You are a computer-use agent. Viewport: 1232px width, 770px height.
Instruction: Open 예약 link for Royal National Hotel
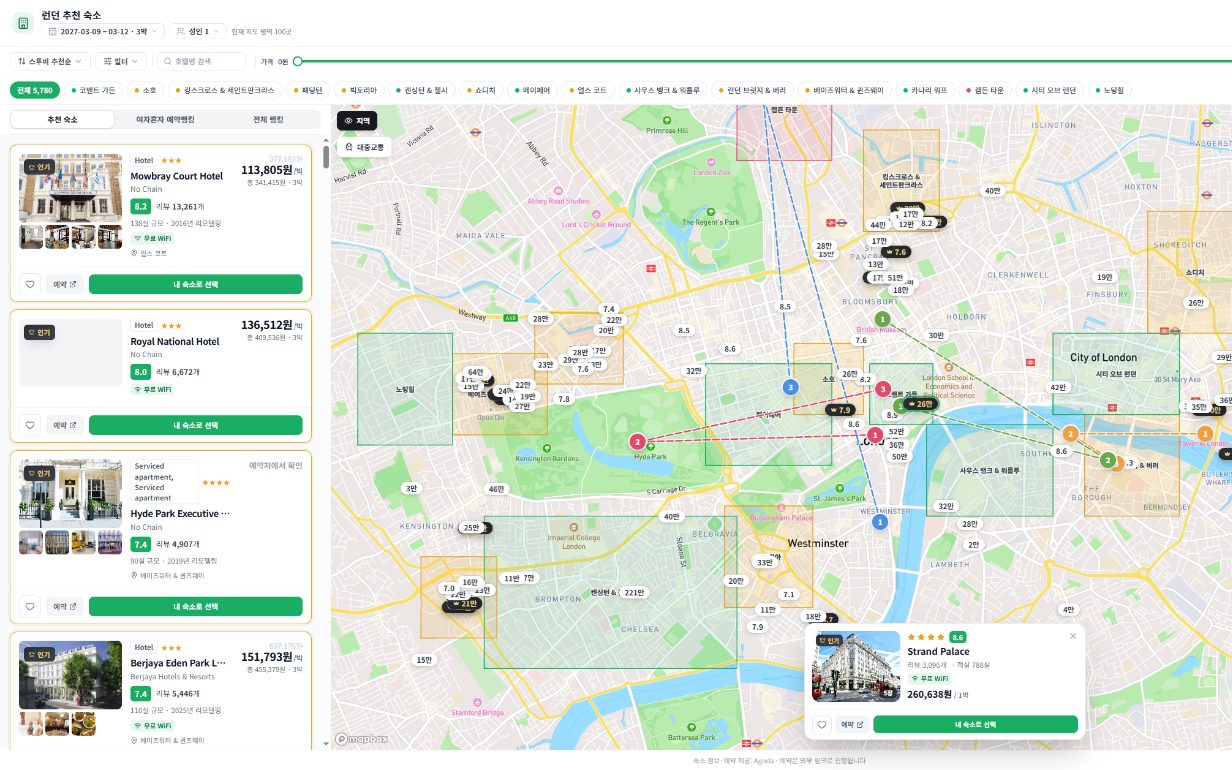[65, 425]
